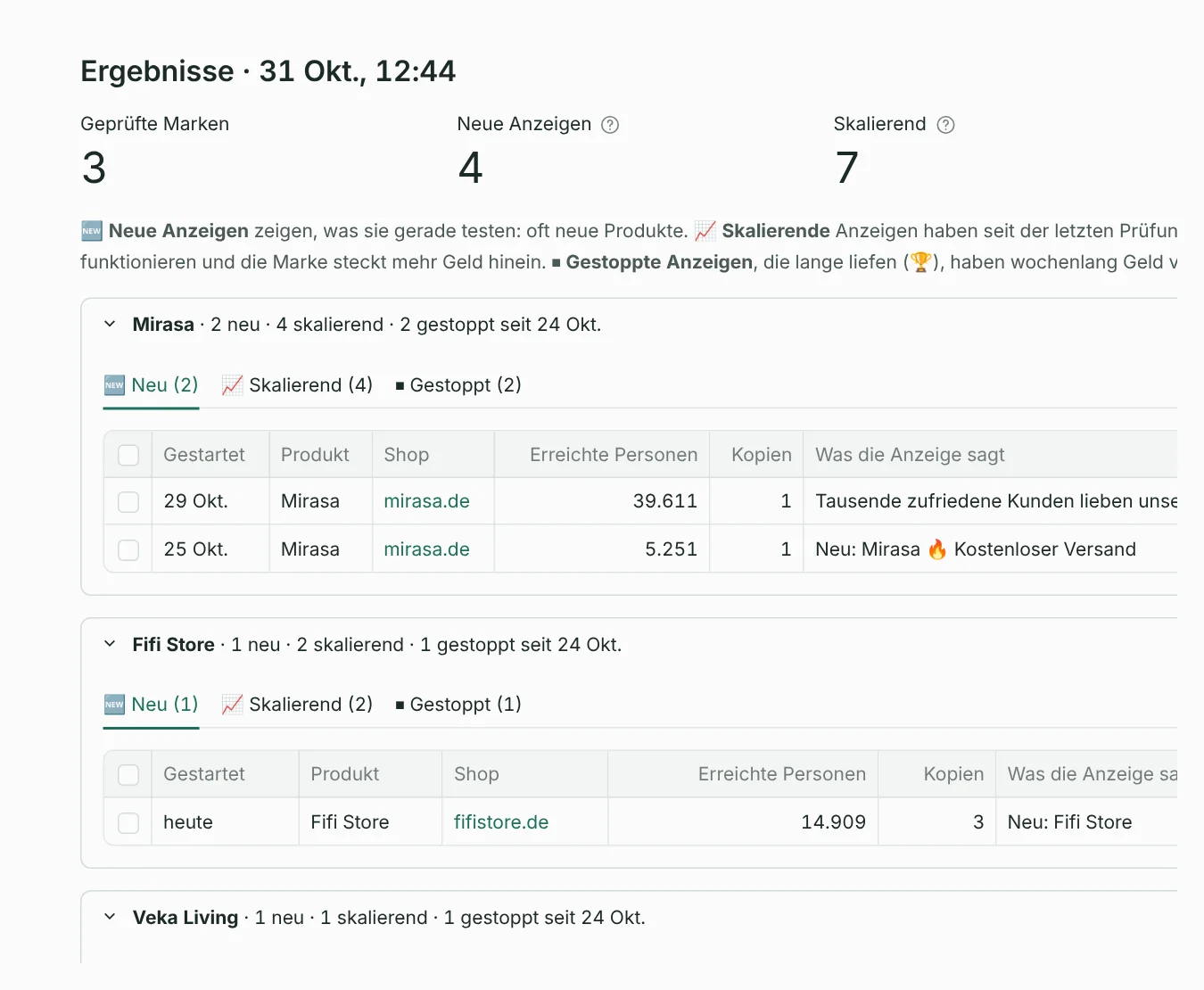Click ad text 'Tausende zufriedene Kunden lieben'
This screenshot has height=990, width=1204.
coord(996,501)
